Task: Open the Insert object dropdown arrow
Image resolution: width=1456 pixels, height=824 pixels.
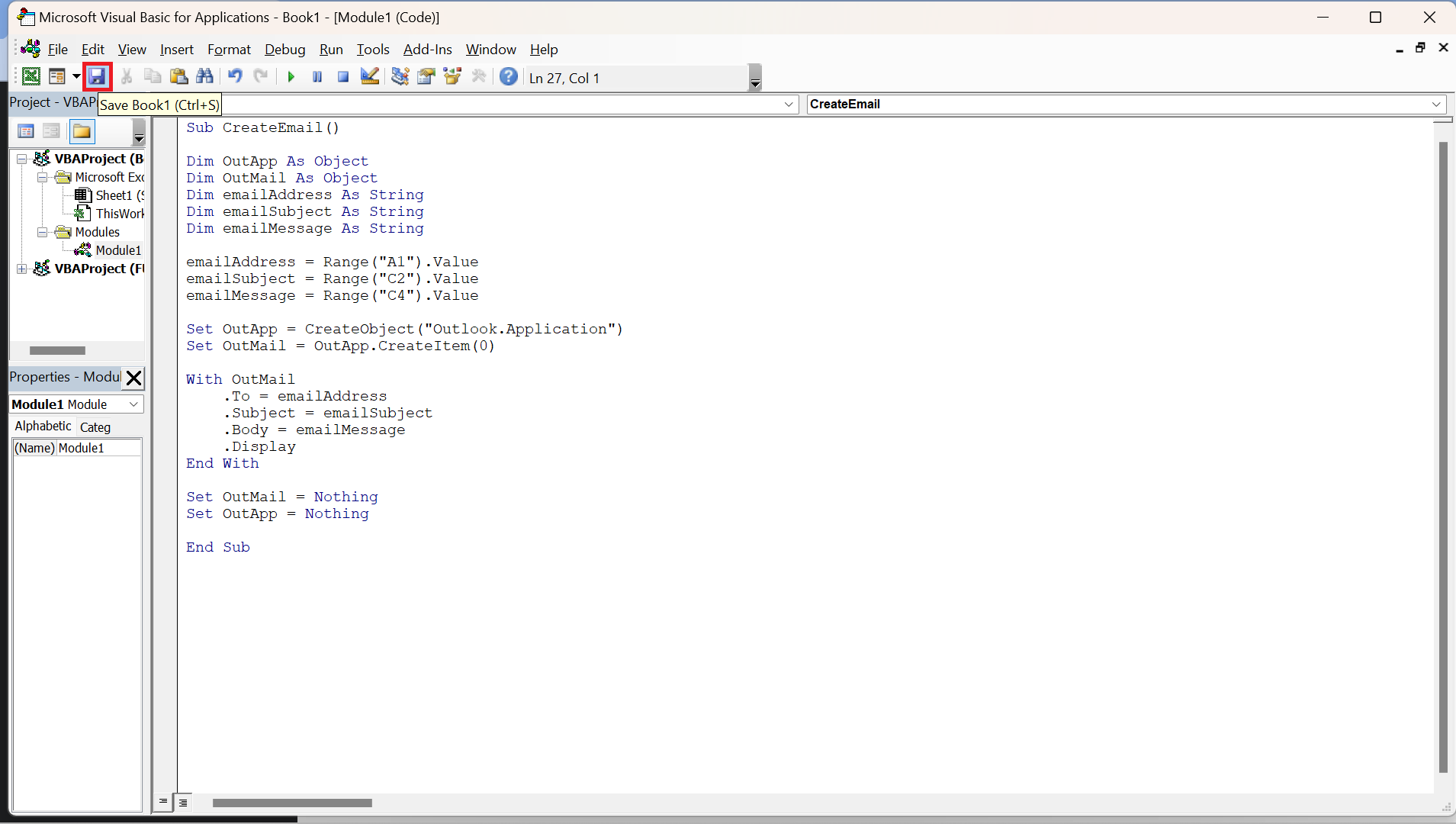Action: [76, 76]
